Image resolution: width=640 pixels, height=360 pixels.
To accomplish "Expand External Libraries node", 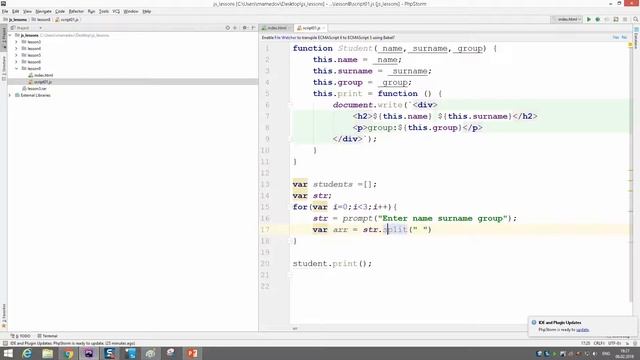I will 10,95.
